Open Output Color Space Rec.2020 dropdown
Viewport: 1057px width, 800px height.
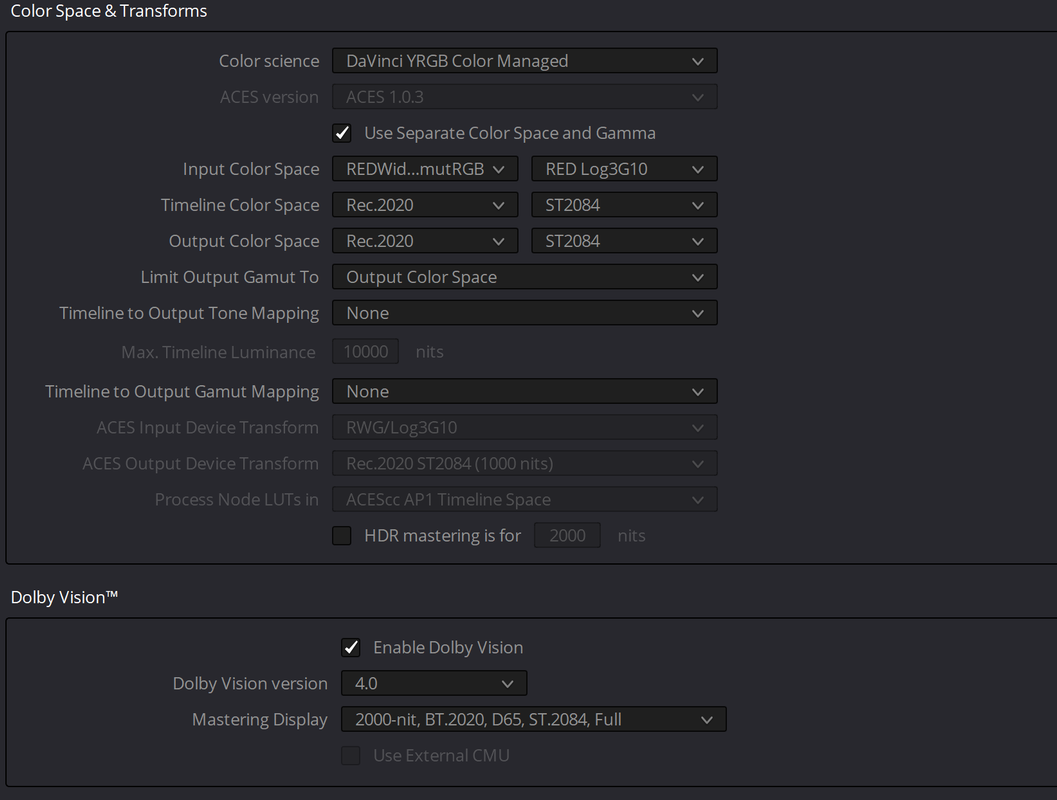[x=425, y=241]
